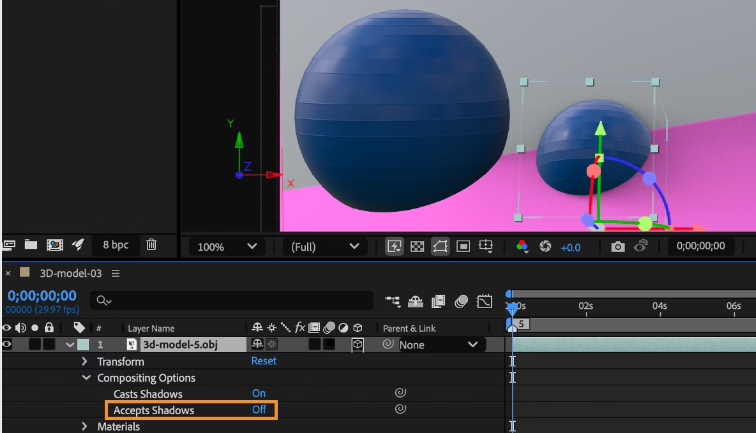Toggle Accepts Shadows value Off
756x433 pixels.
pyautogui.click(x=259, y=410)
